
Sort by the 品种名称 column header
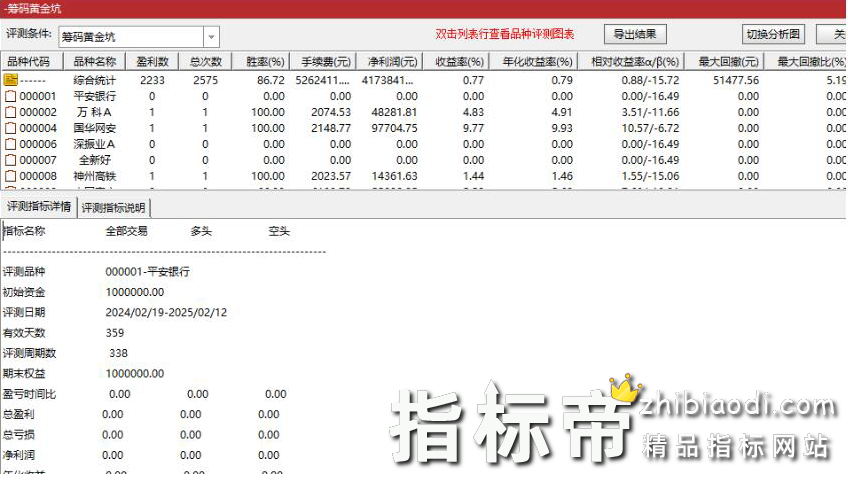coord(95,62)
